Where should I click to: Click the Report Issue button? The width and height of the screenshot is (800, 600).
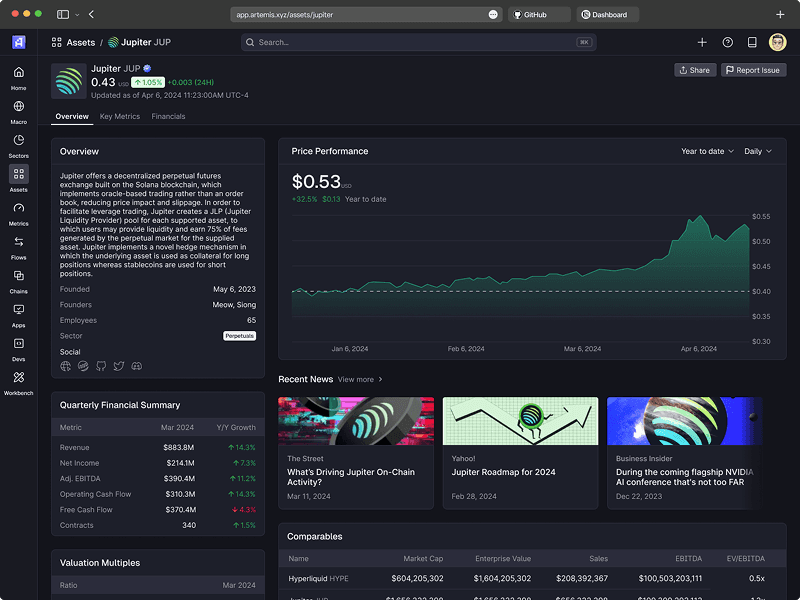point(753,70)
